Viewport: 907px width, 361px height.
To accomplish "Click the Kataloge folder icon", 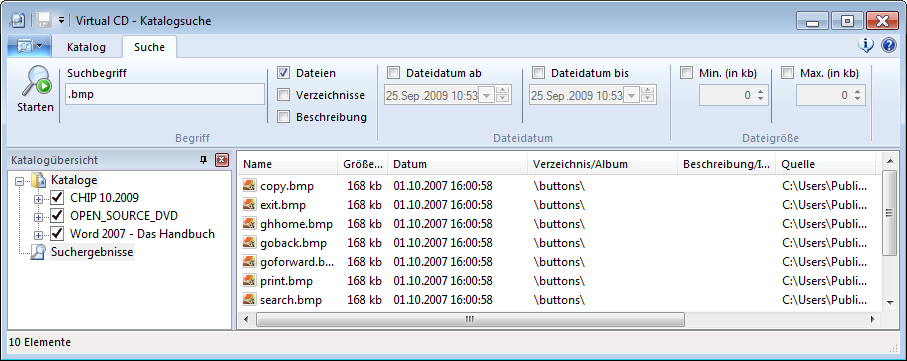I will [x=38, y=180].
